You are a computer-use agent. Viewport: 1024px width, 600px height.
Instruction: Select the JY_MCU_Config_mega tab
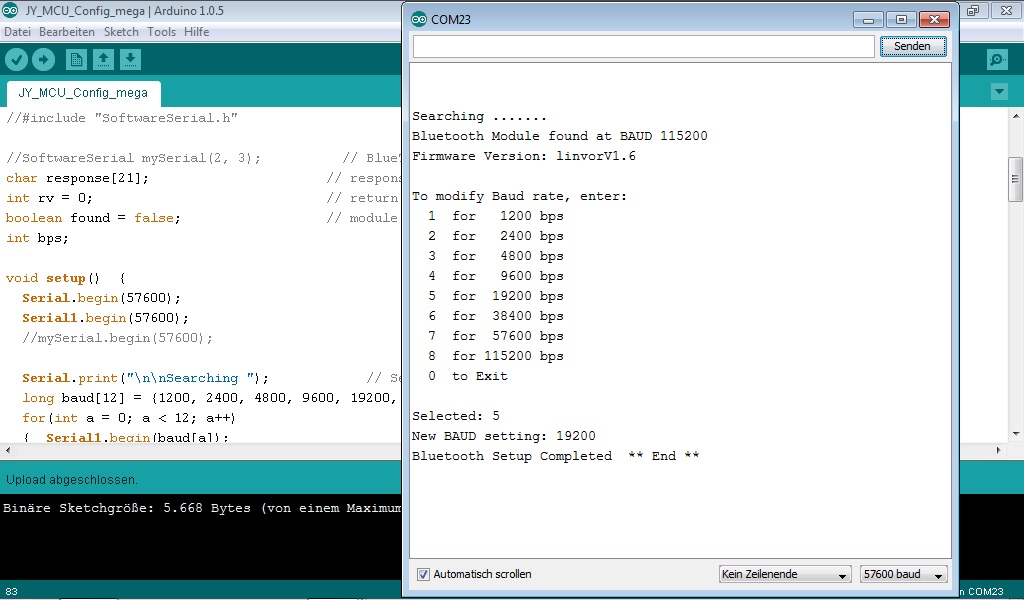(x=83, y=93)
